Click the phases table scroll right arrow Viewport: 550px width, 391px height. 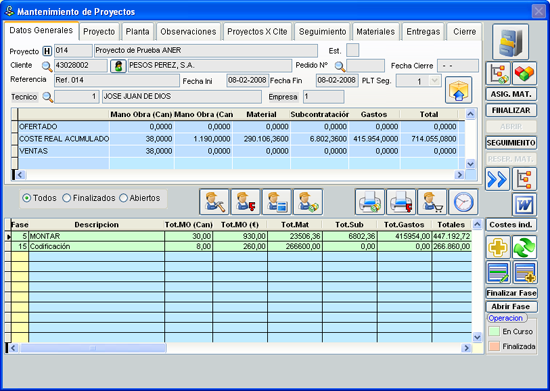tap(466, 348)
